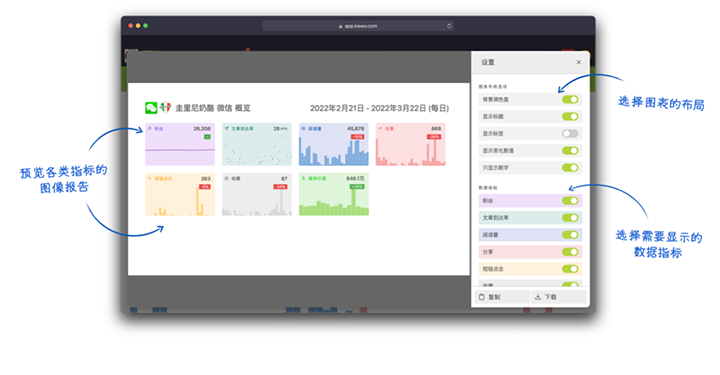Disable the purple 粉丝 metric toggle
The image size is (720, 375).
click(570, 201)
